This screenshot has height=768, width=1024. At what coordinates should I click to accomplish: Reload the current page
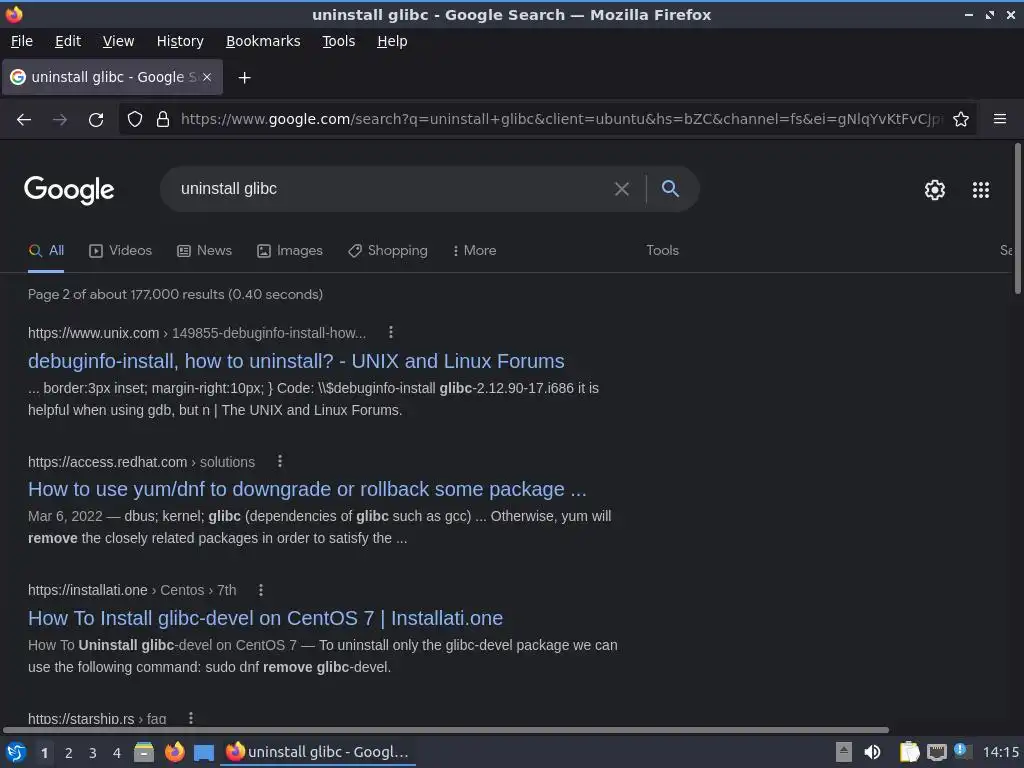(96, 120)
